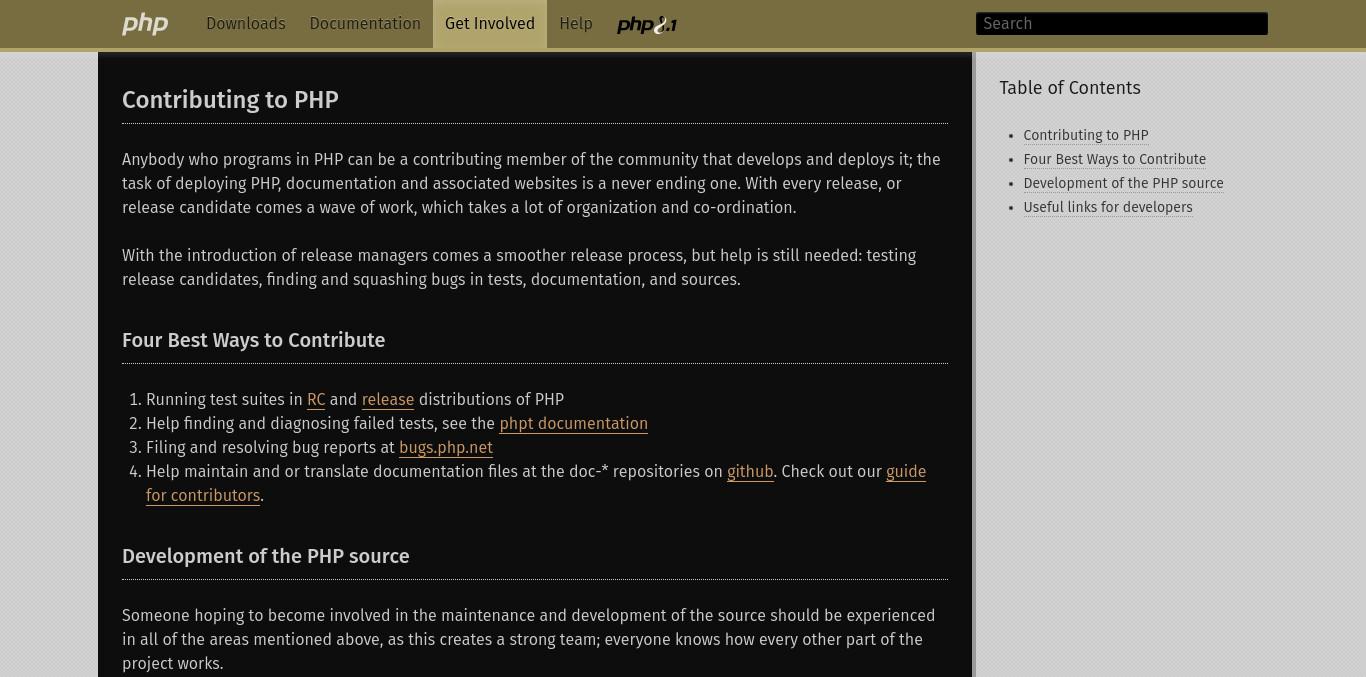Image resolution: width=1366 pixels, height=677 pixels.
Task: Click the php logo in navbar
Action: [x=145, y=24]
